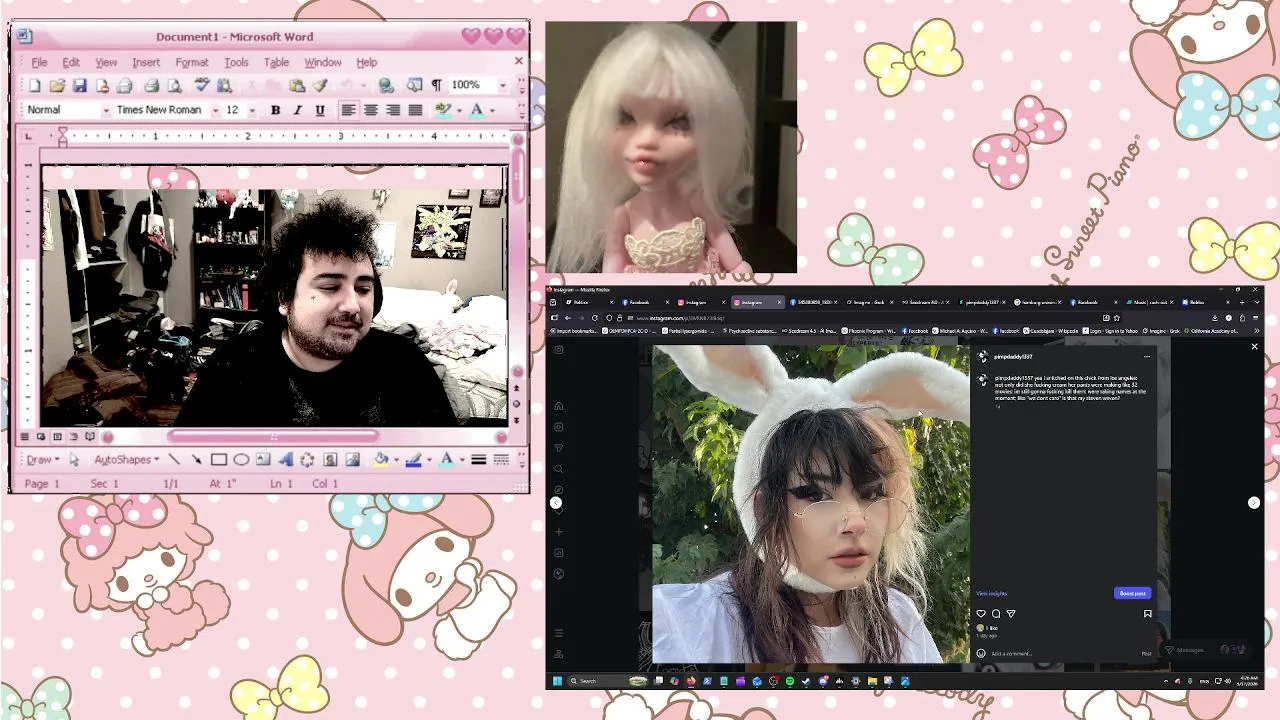Open the Format menu
The height and width of the screenshot is (720, 1280).
[192, 62]
